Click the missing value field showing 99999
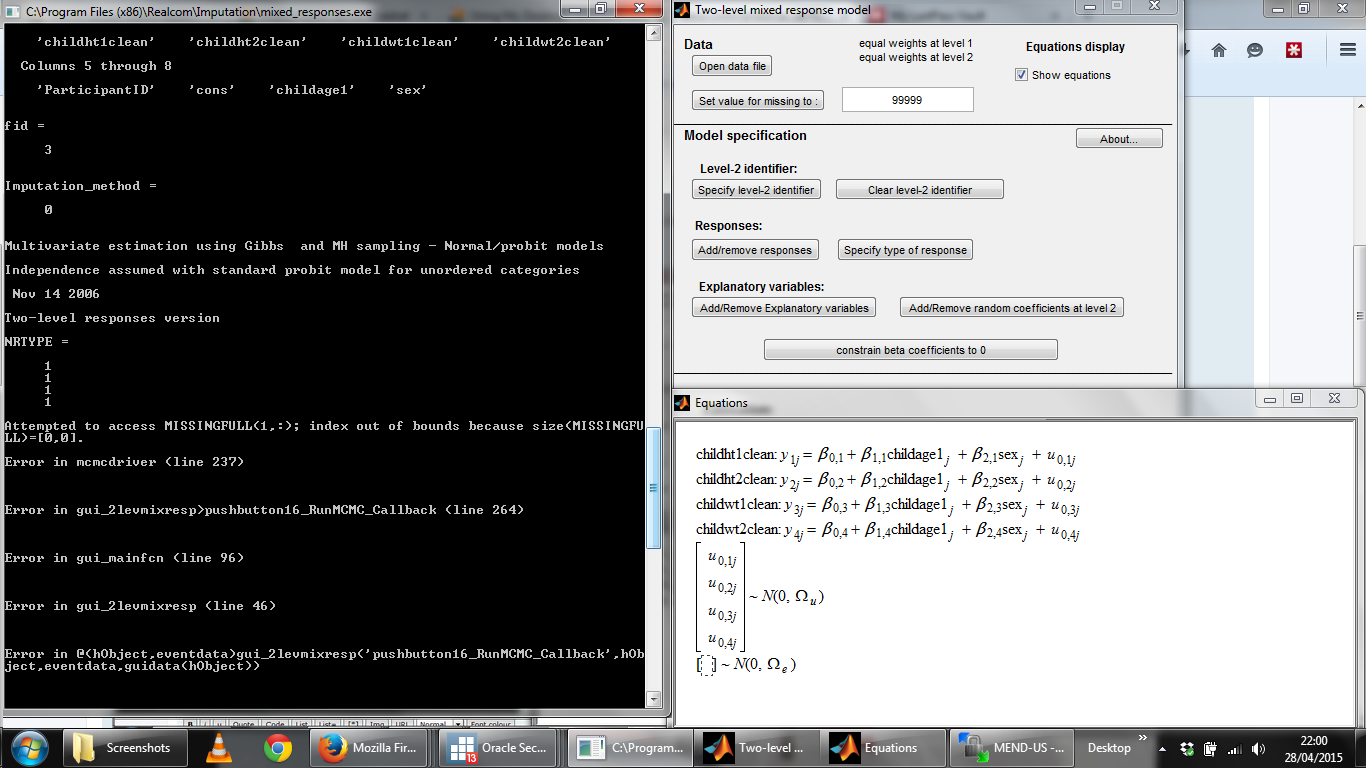The height and width of the screenshot is (768, 1366). tap(907, 100)
